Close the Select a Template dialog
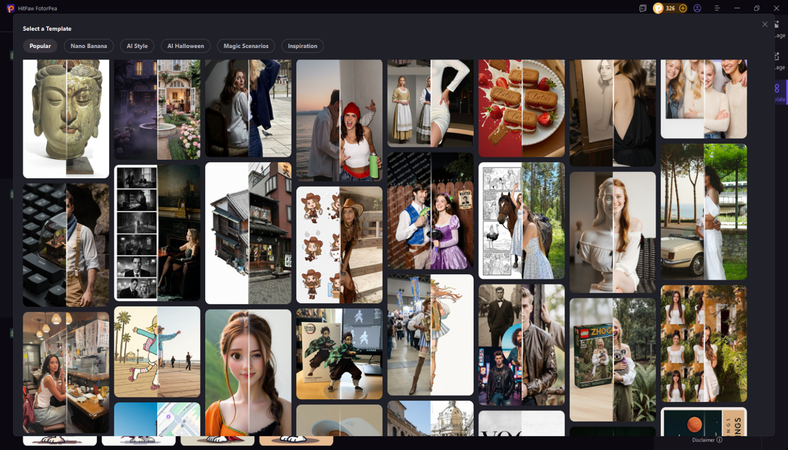 (x=765, y=24)
